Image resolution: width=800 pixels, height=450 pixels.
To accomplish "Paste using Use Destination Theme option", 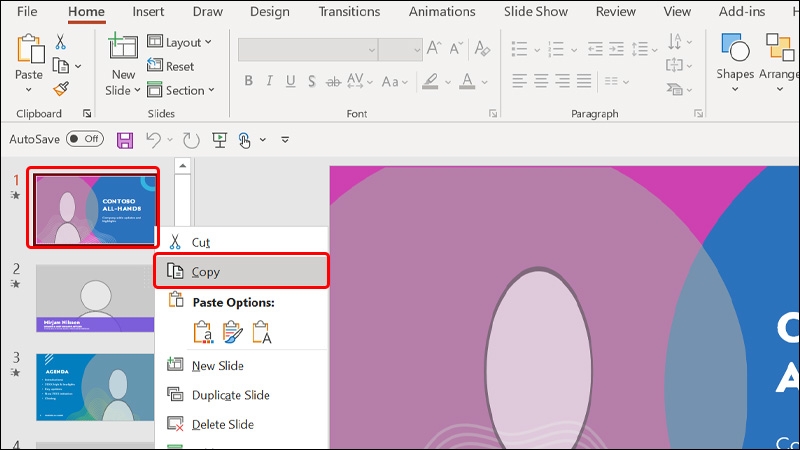I will click(x=203, y=332).
